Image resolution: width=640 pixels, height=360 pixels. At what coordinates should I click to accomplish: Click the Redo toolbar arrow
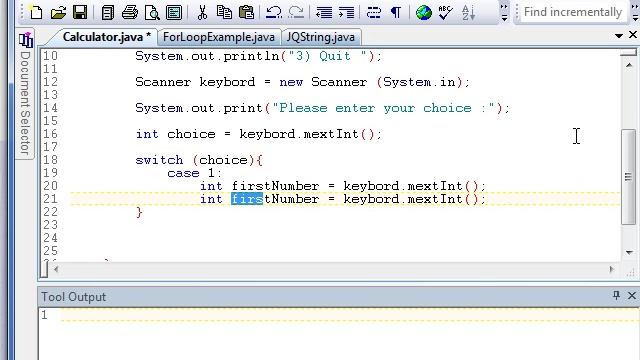[296, 13]
